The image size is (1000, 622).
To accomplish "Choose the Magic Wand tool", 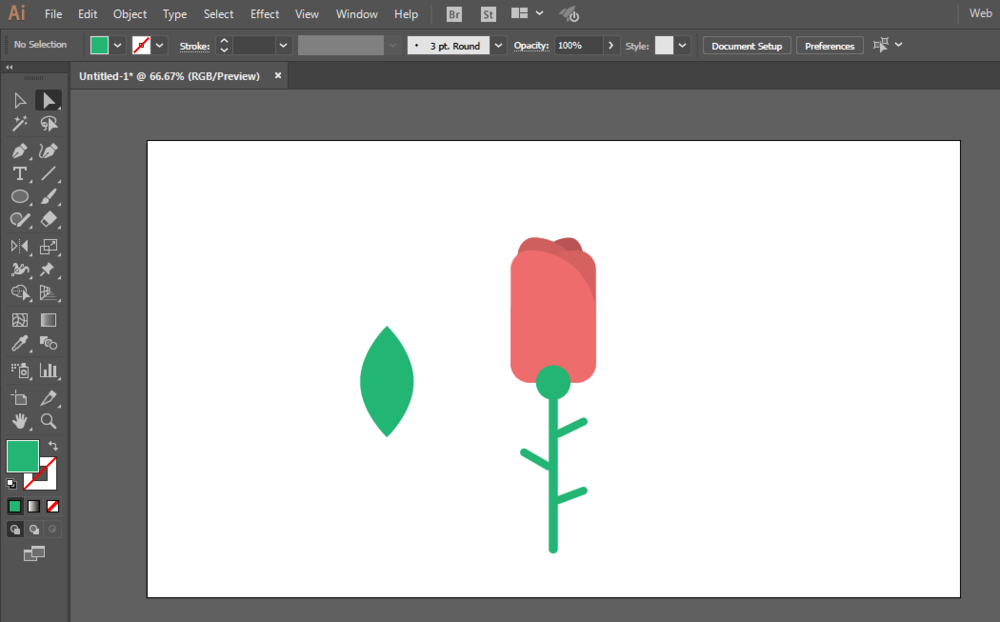I will [x=19, y=123].
